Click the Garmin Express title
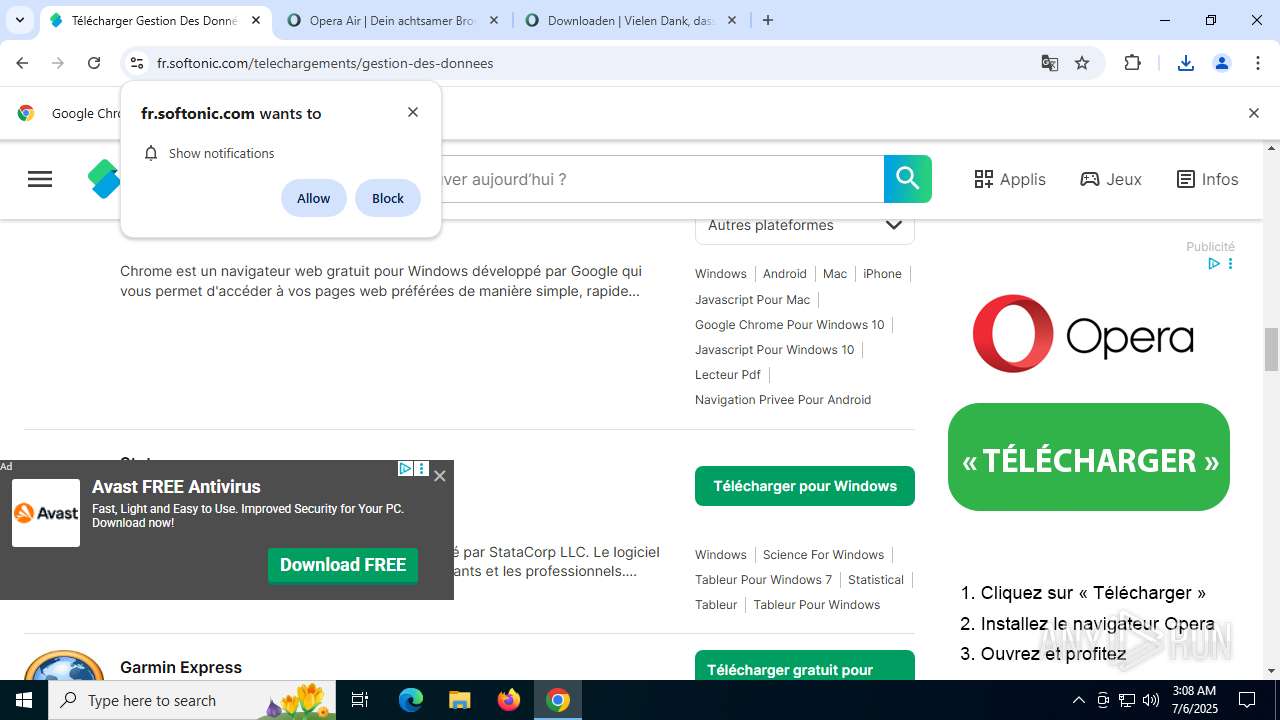Screen dimensions: 1280x720 (x=181, y=667)
